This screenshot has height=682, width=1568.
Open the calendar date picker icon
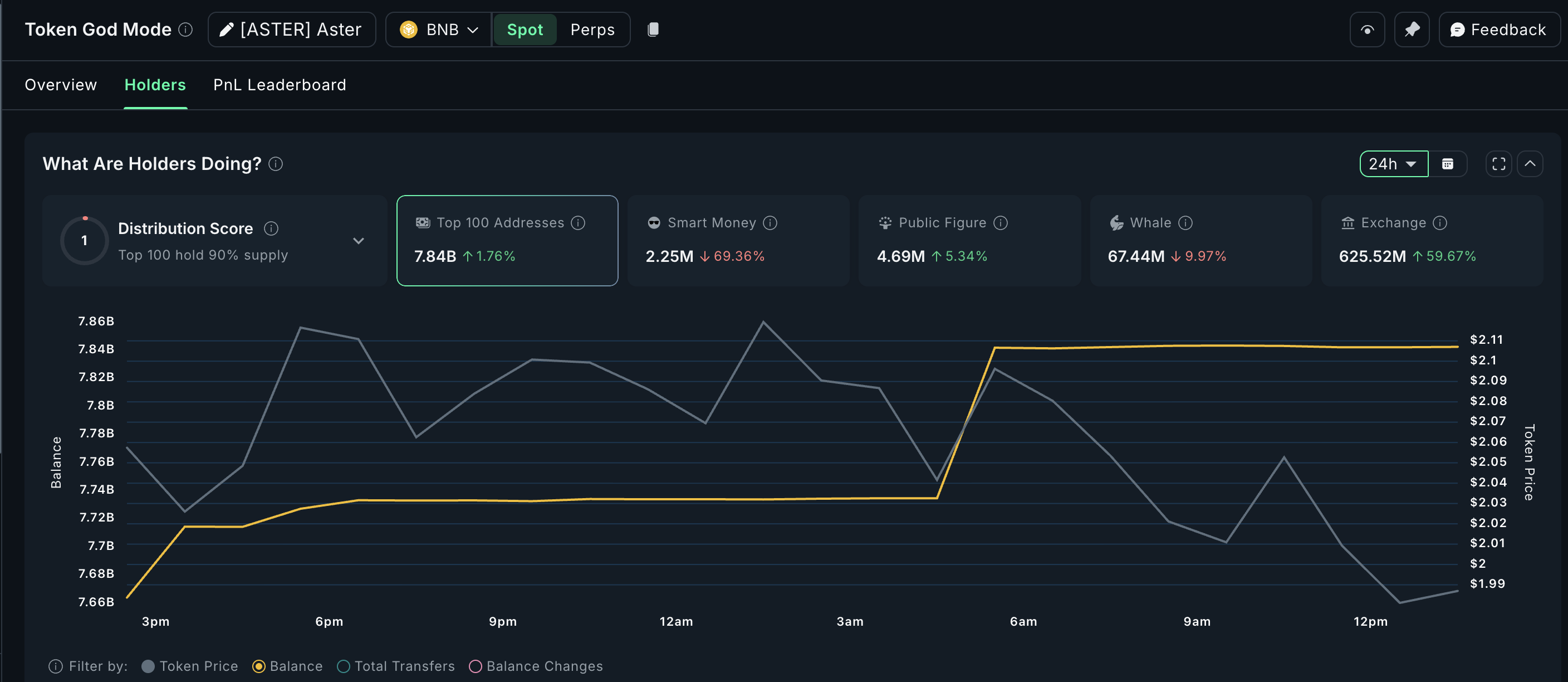click(1448, 164)
